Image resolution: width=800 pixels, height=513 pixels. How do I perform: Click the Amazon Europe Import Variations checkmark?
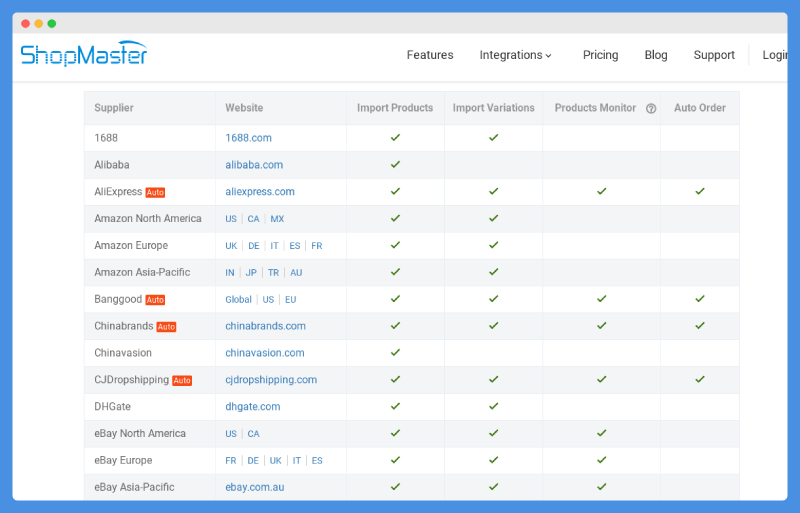(493, 245)
